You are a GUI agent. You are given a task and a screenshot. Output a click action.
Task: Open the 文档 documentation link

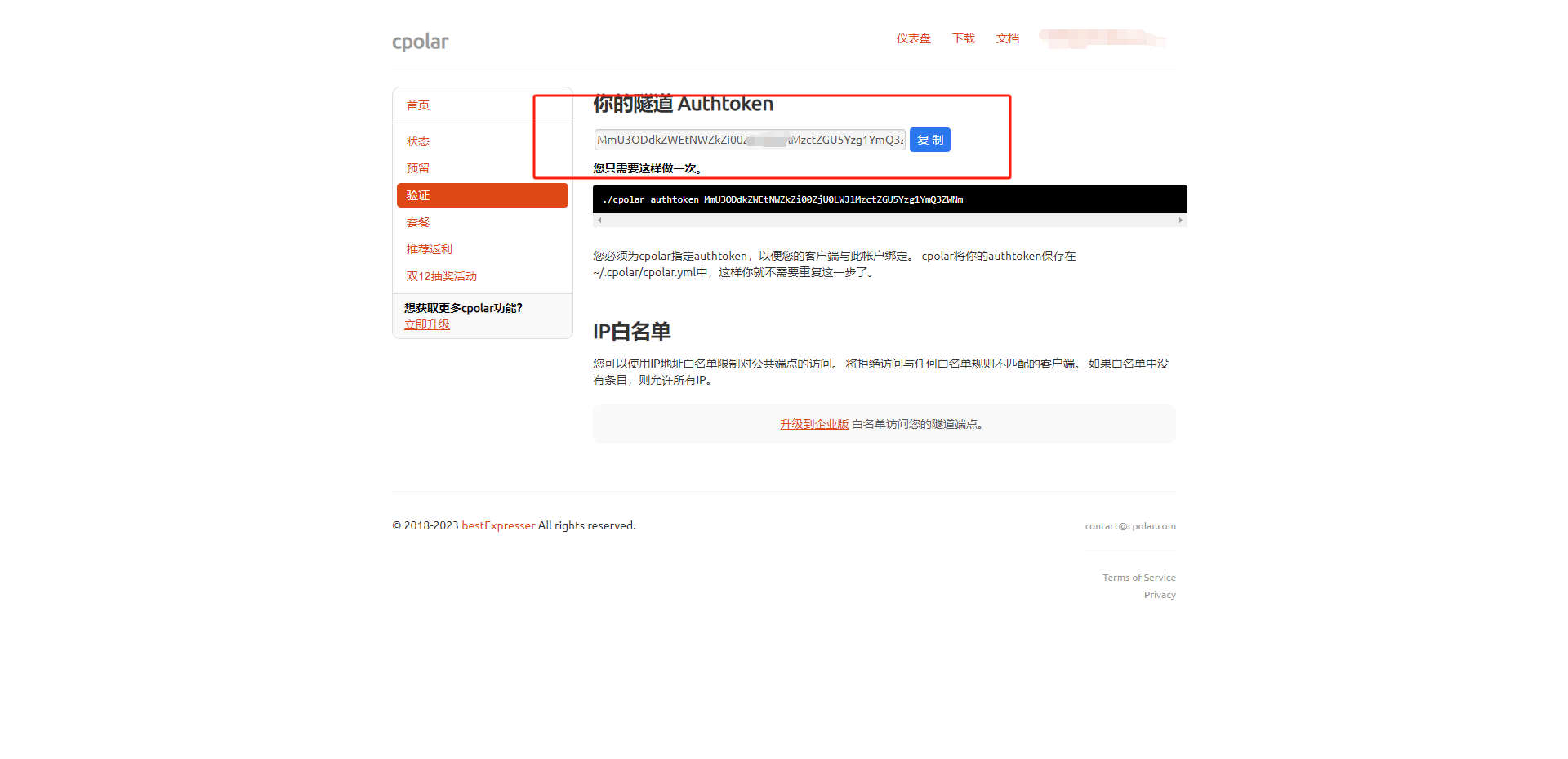(x=1007, y=38)
